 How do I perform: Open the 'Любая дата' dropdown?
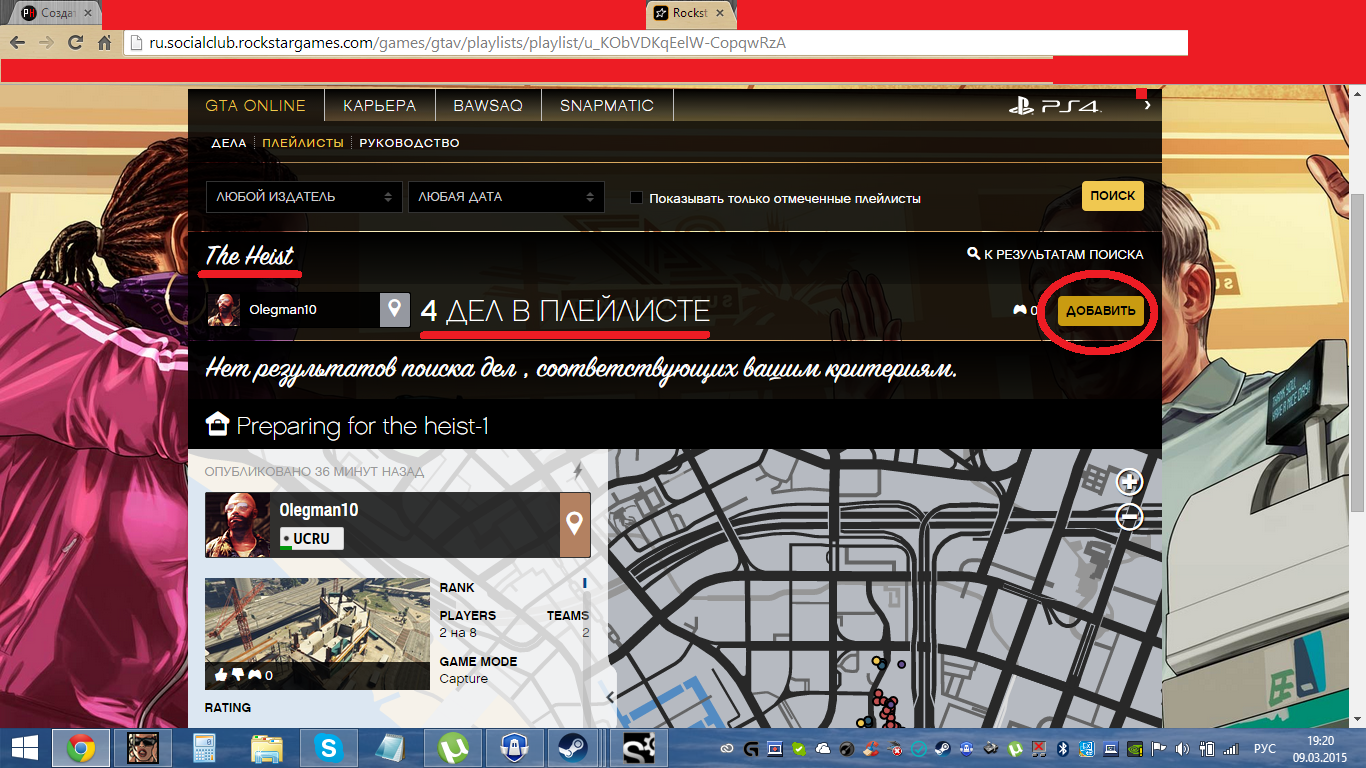(506, 197)
